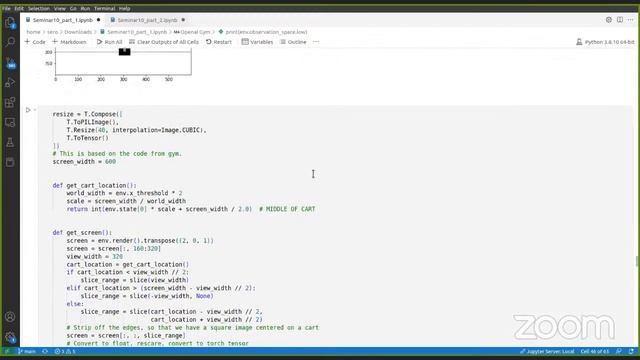This screenshot has height=360, width=640.
Task: Click 'home' in the breadcrumb path
Action: 33,32
